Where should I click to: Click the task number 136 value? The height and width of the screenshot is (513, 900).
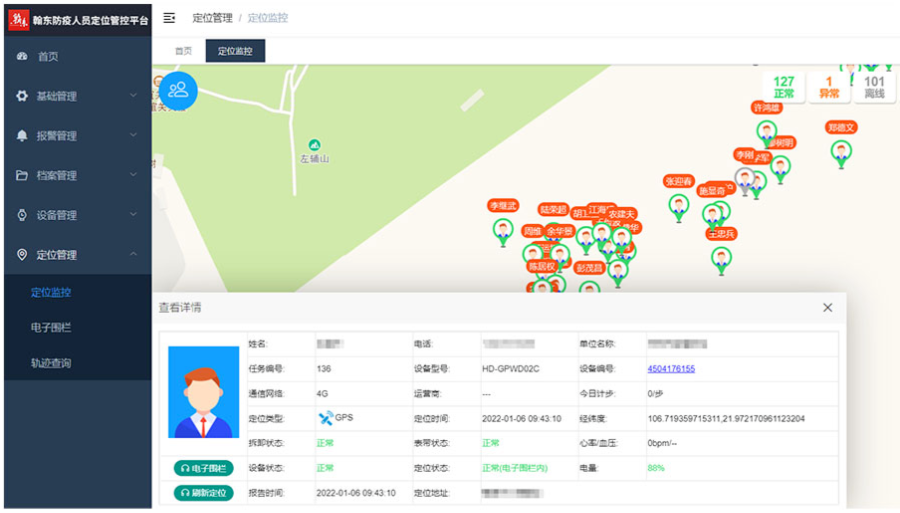tap(324, 369)
